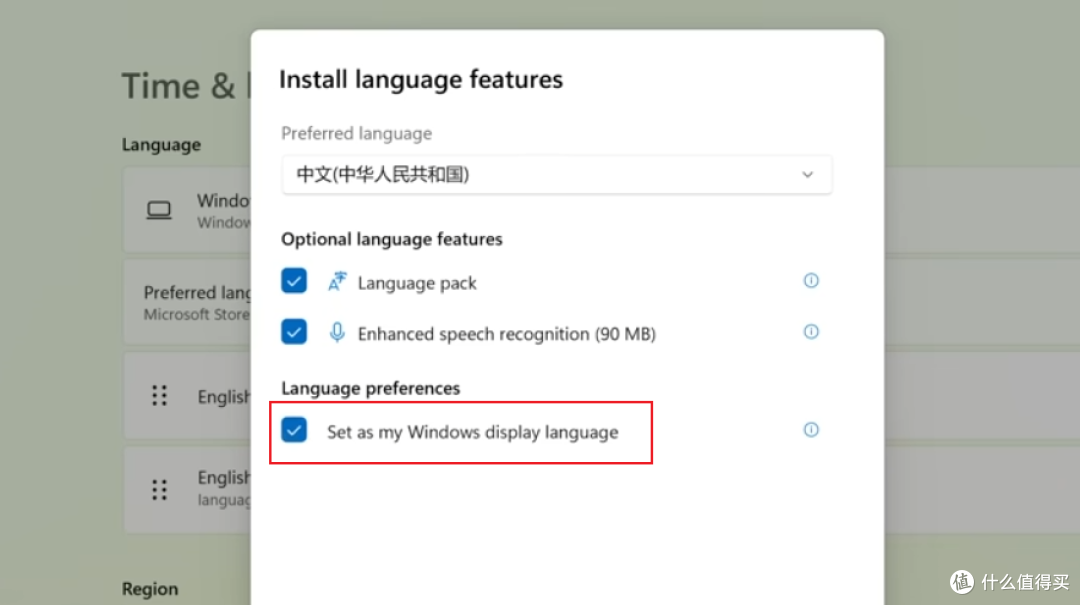Click the Enhanced speech recognition (90 MB) label
Screen dimensions: 1080x605
click(x=506, y=334)
